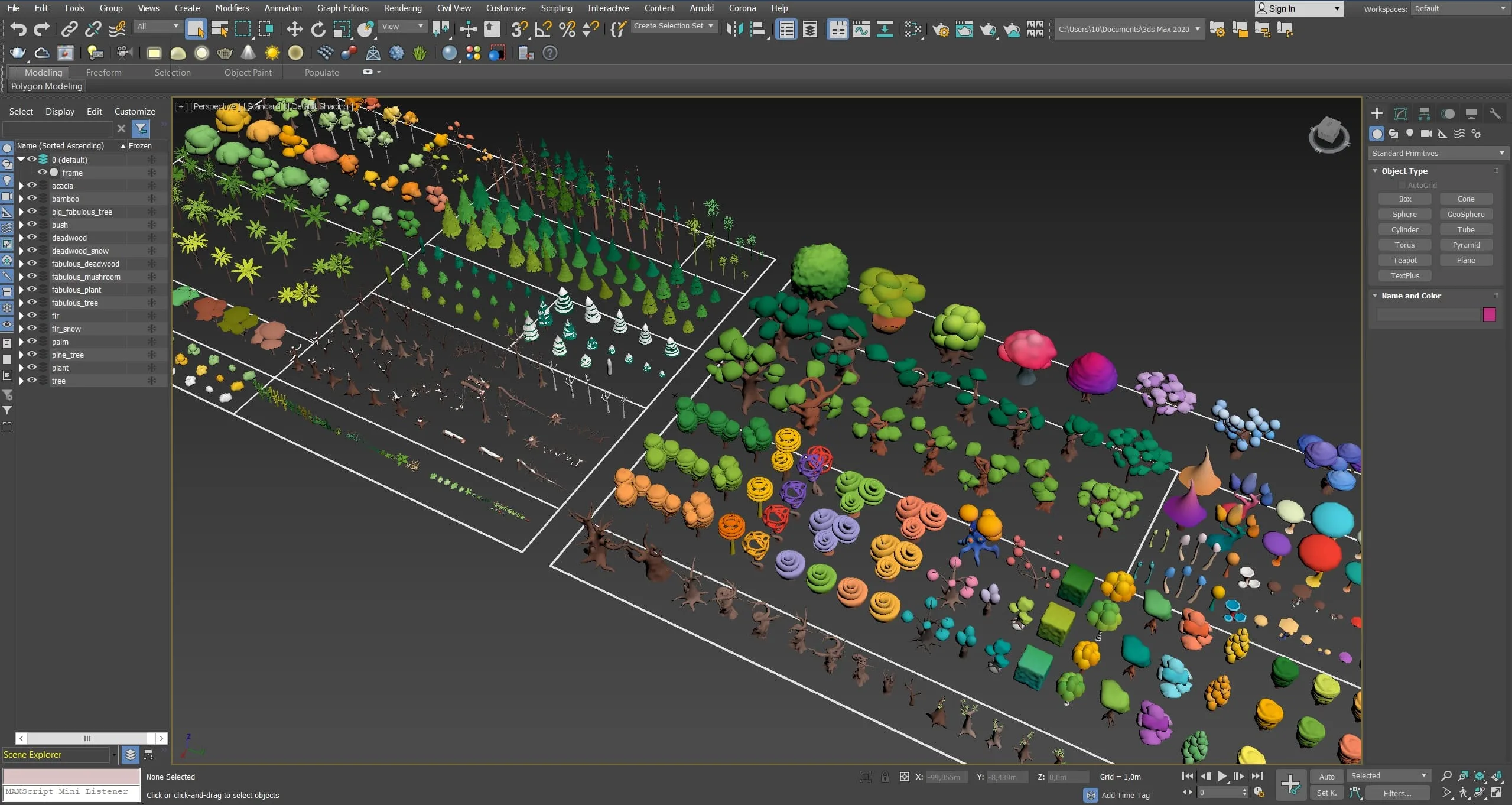Open the Standard Primitives dropdown
Screen dimensions: 1512x805
(1438, 153)
